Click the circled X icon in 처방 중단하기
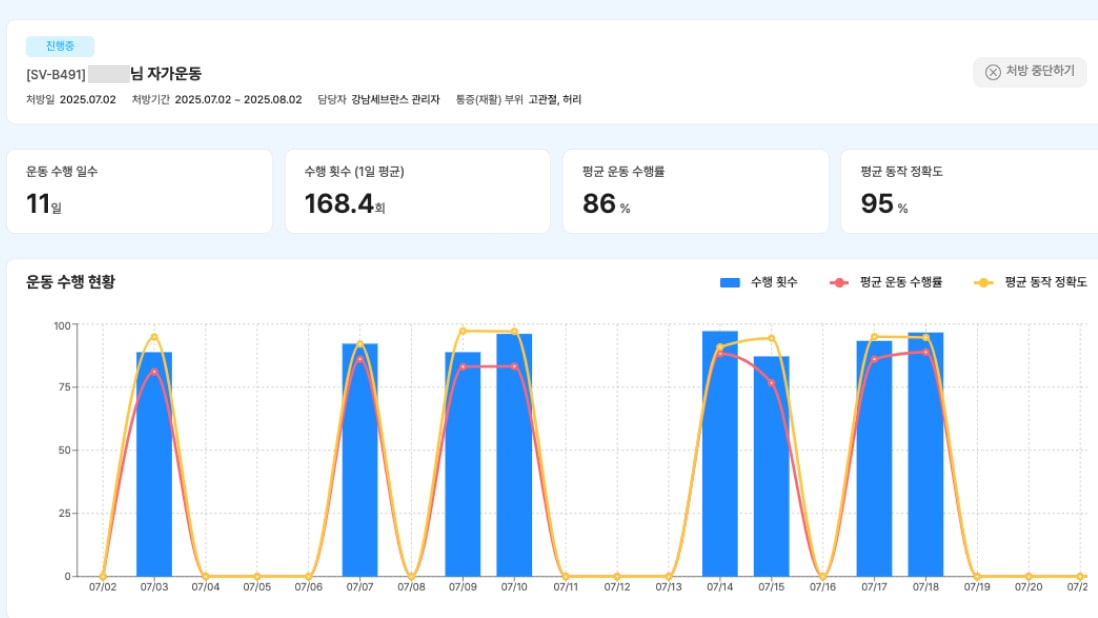Screen dimensions: 1098x618 coord(993,72)
